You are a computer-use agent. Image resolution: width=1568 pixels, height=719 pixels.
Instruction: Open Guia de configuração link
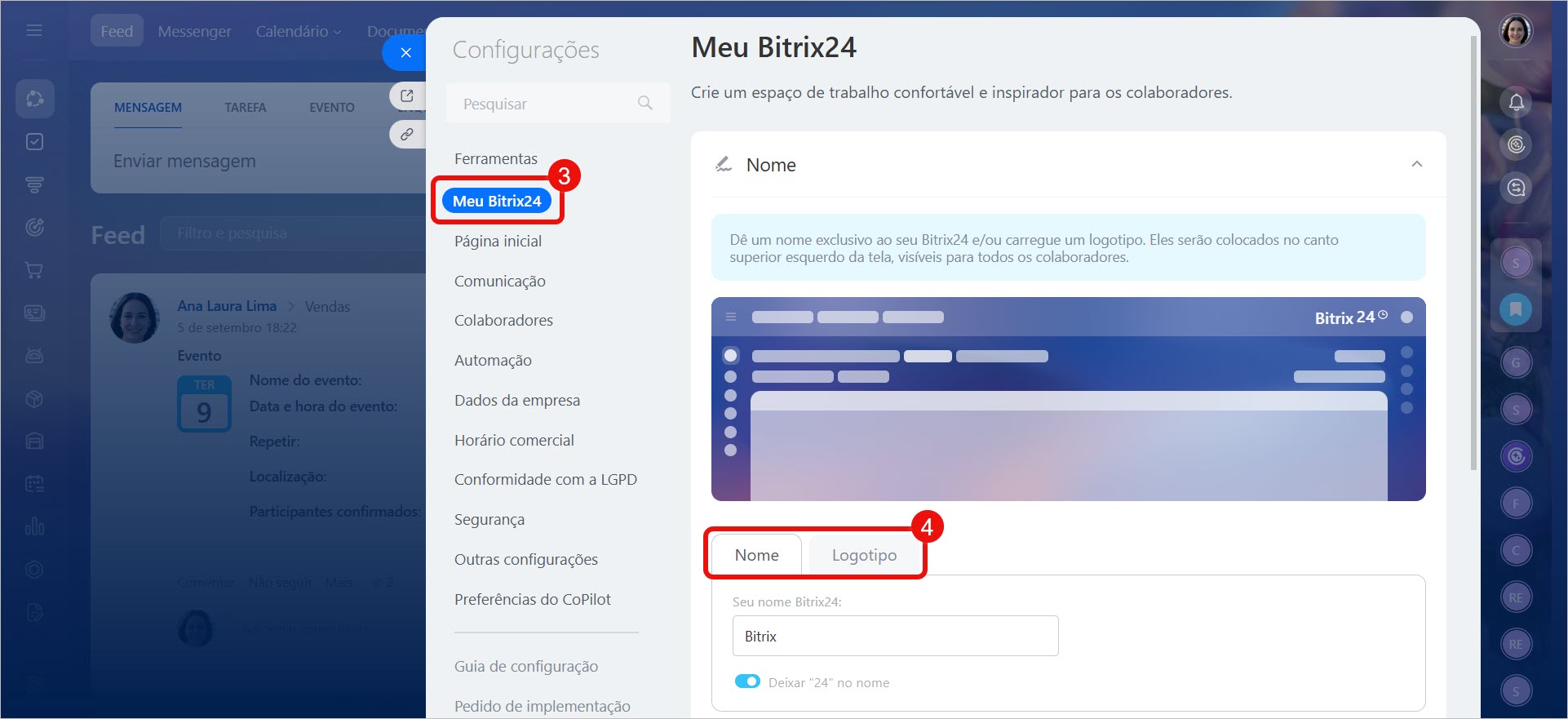tap(526, 666)
